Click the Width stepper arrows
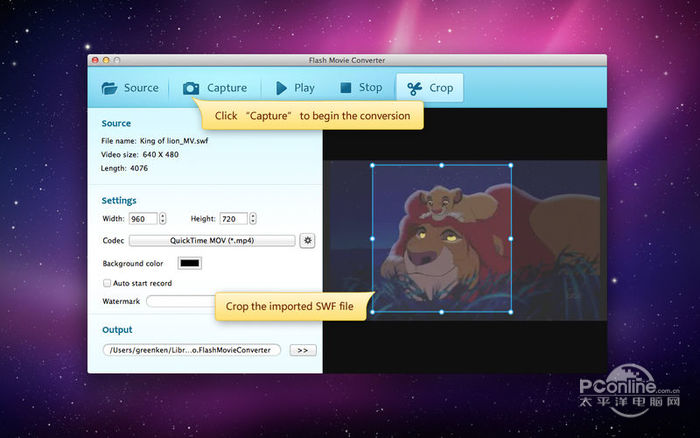Viewport: 700px width, 438px height. [162, 218]
